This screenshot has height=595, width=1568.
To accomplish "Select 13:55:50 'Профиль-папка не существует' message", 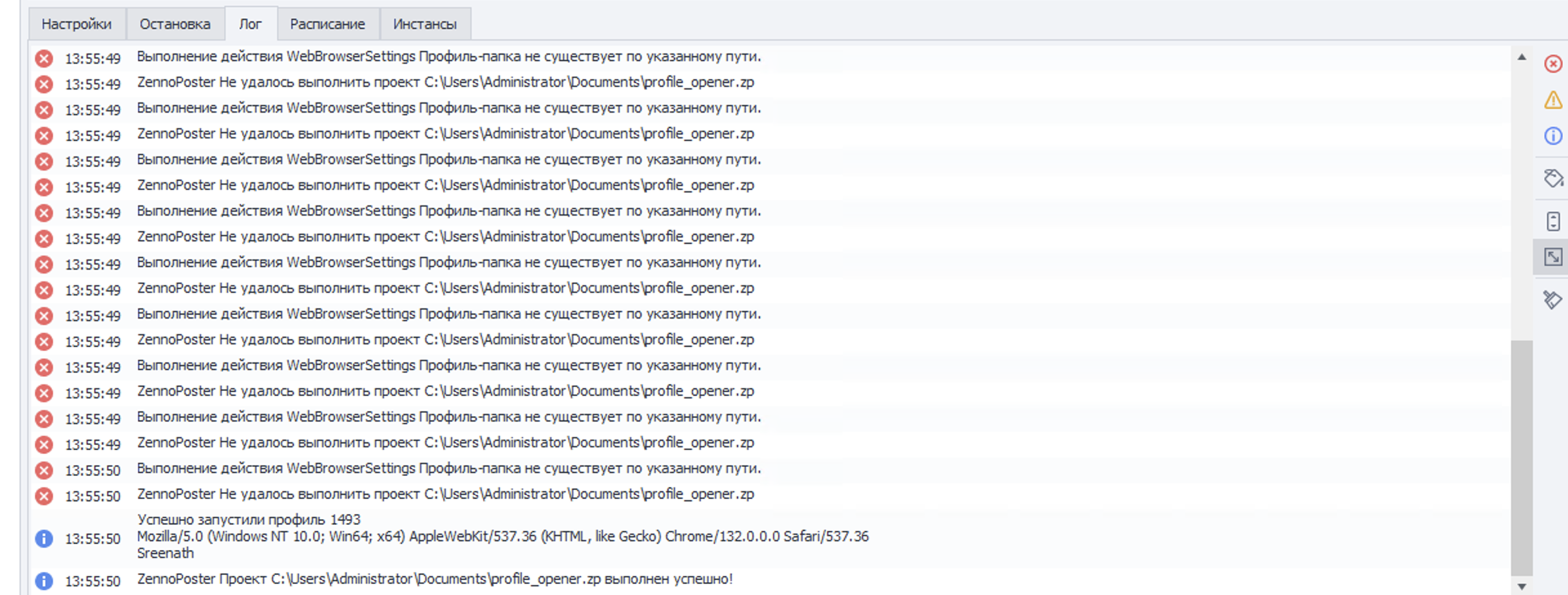I will tap(449, 468).
